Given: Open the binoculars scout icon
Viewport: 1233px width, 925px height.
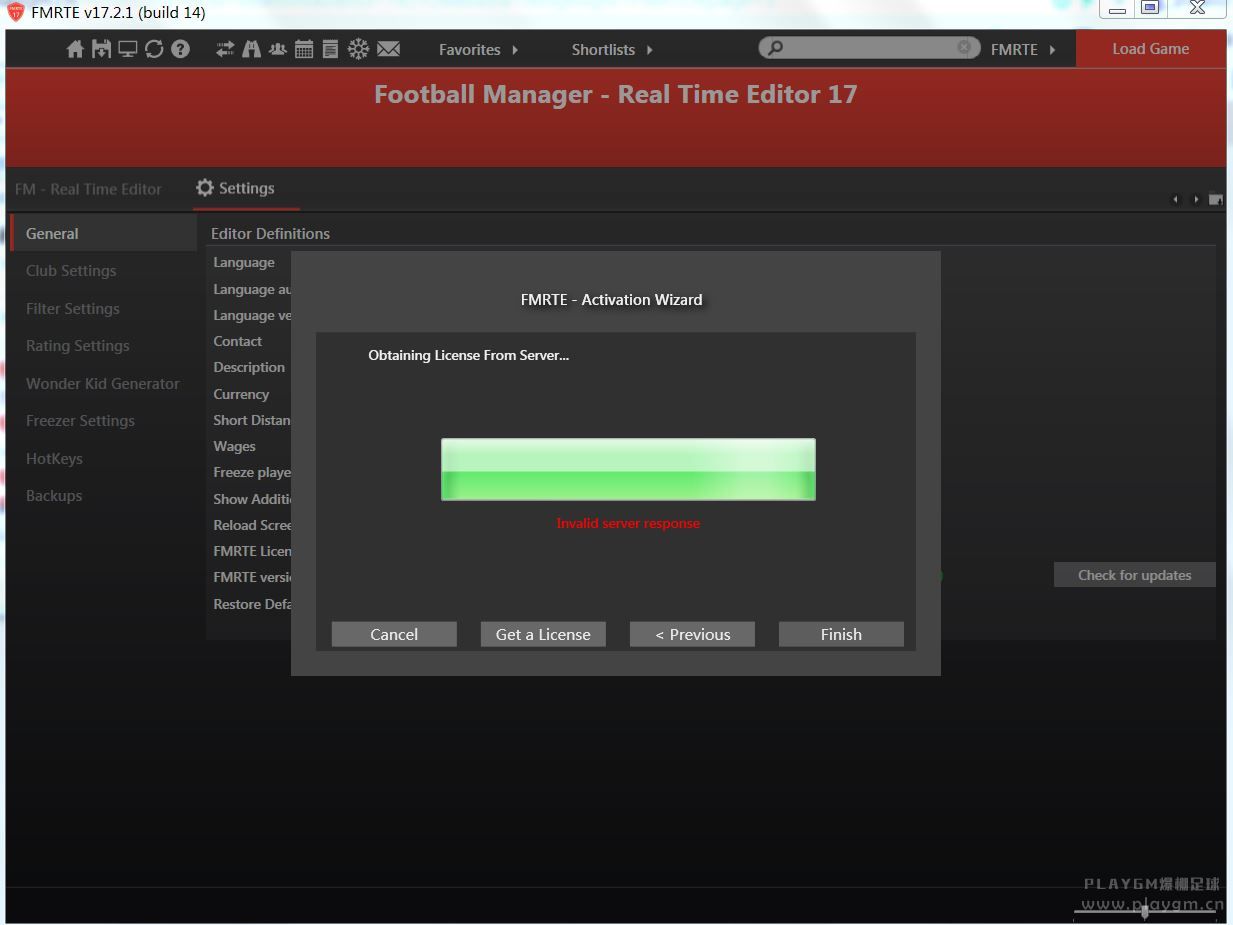Looking at the screenshot, I should click(x=251, y=49).
